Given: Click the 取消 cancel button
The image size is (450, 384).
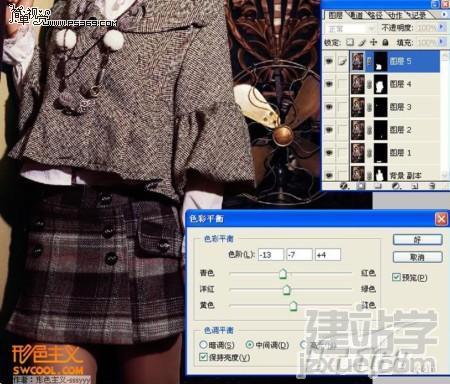Looking at the screenshot, I should [x=417, y=257].
